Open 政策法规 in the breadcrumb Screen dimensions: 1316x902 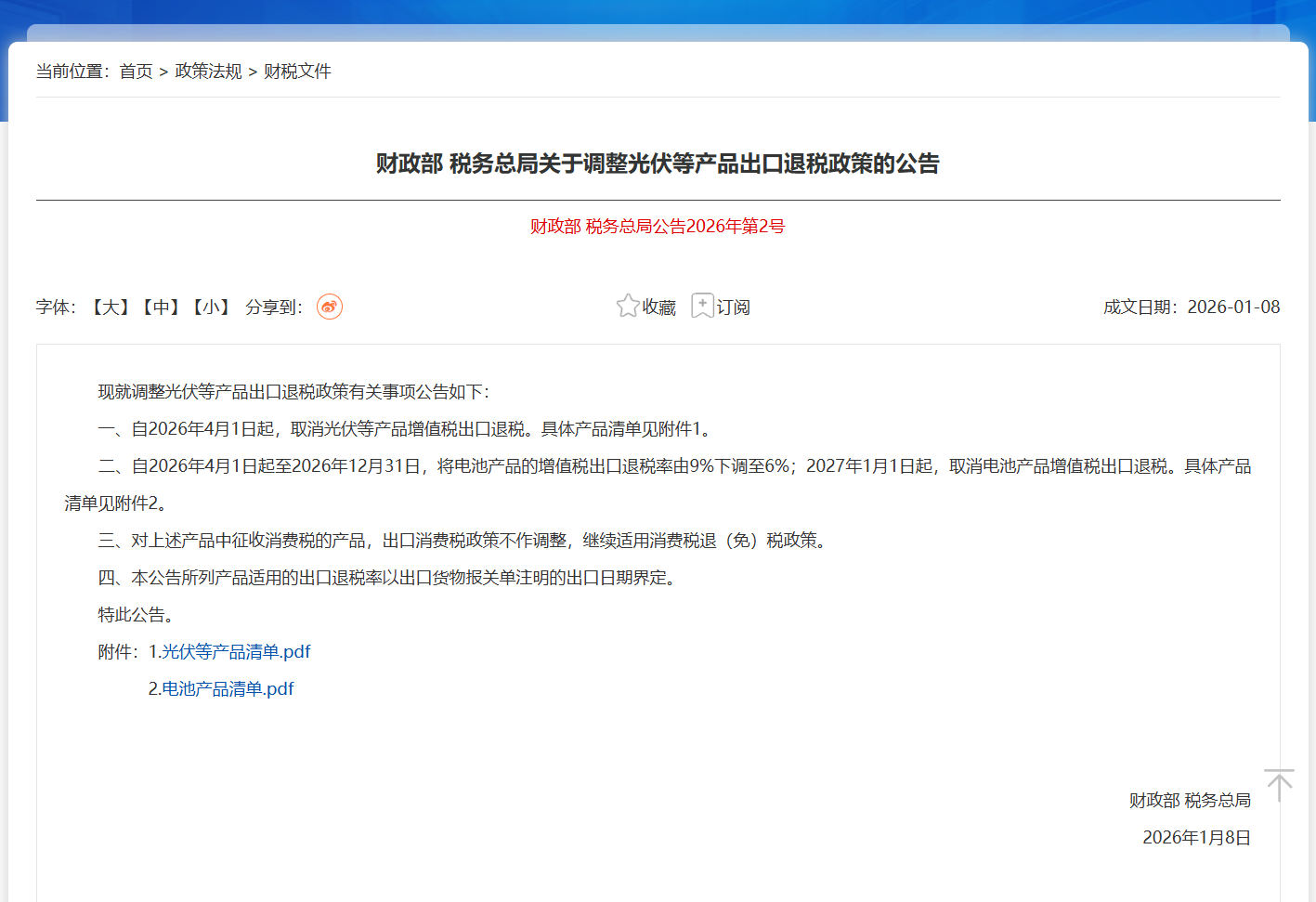[x=208, y=72]
